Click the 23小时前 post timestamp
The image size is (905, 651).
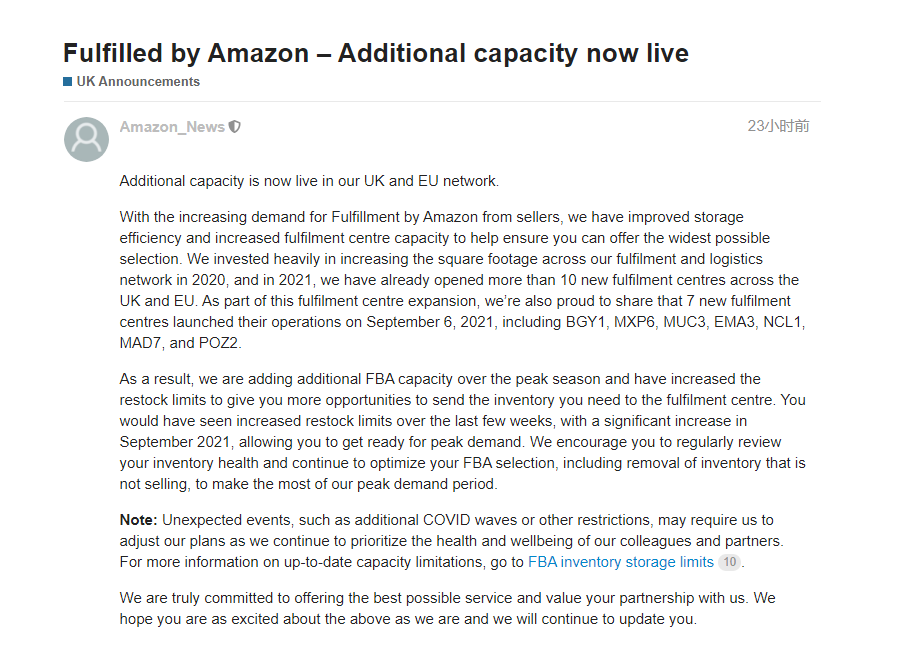778,126
